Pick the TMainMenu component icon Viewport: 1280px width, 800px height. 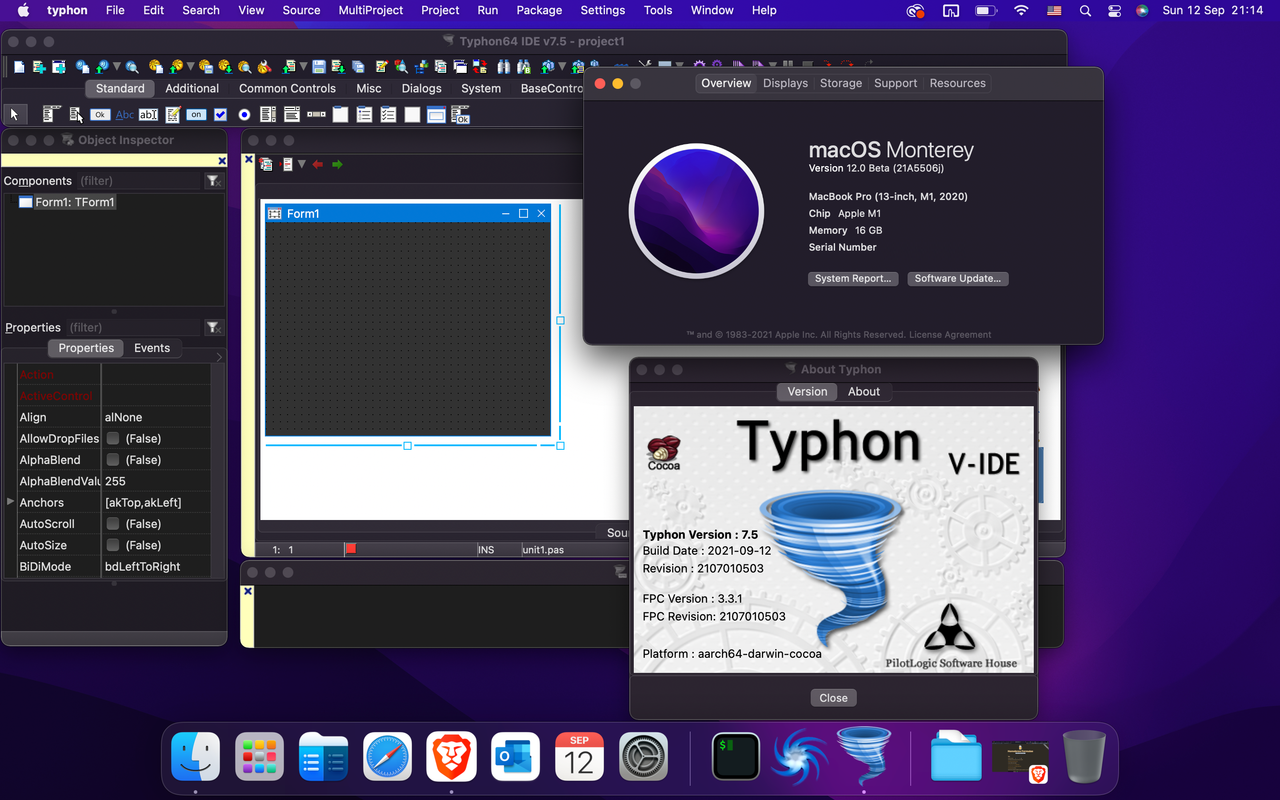click(51, 114)
